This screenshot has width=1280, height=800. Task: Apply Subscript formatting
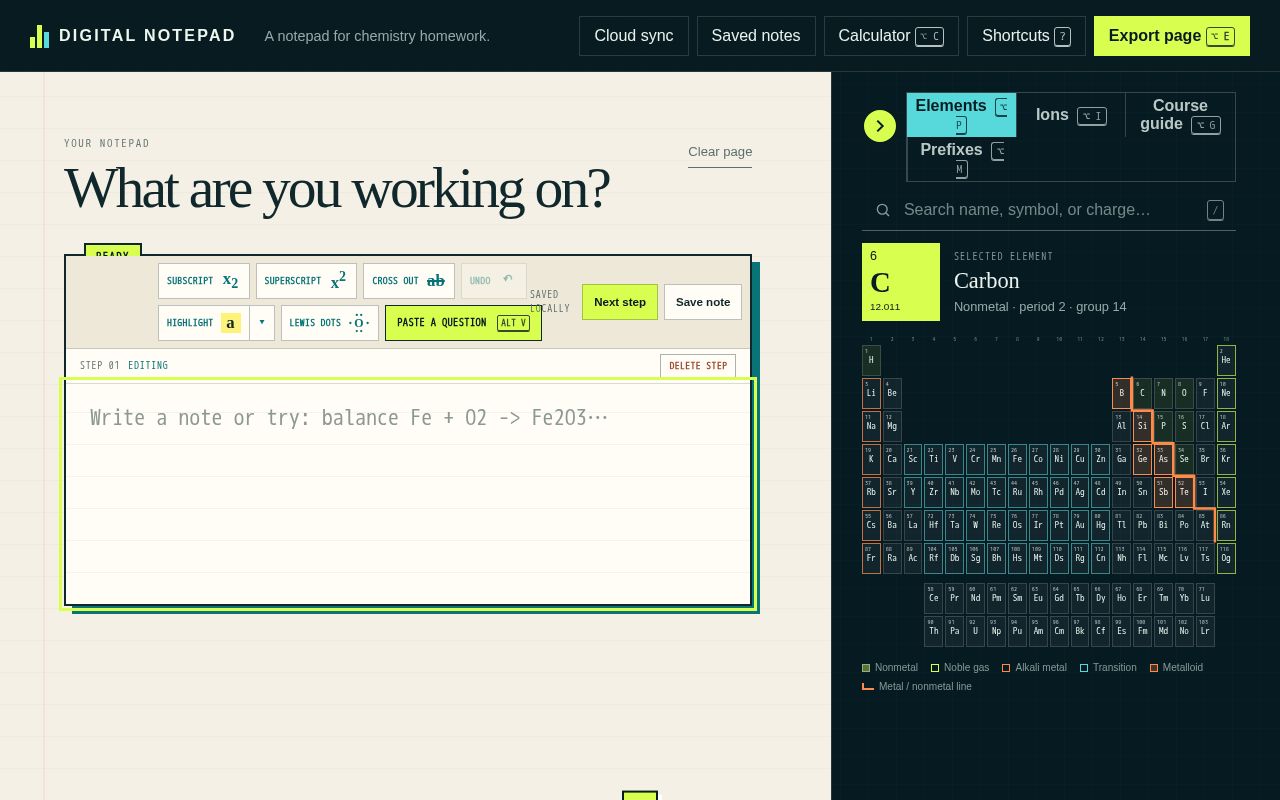(x=204, y=281)
